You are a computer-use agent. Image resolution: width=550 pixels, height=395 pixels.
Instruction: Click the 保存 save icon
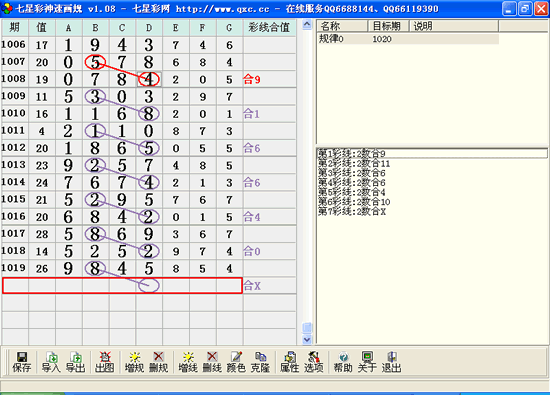click(x=22, y=362)
